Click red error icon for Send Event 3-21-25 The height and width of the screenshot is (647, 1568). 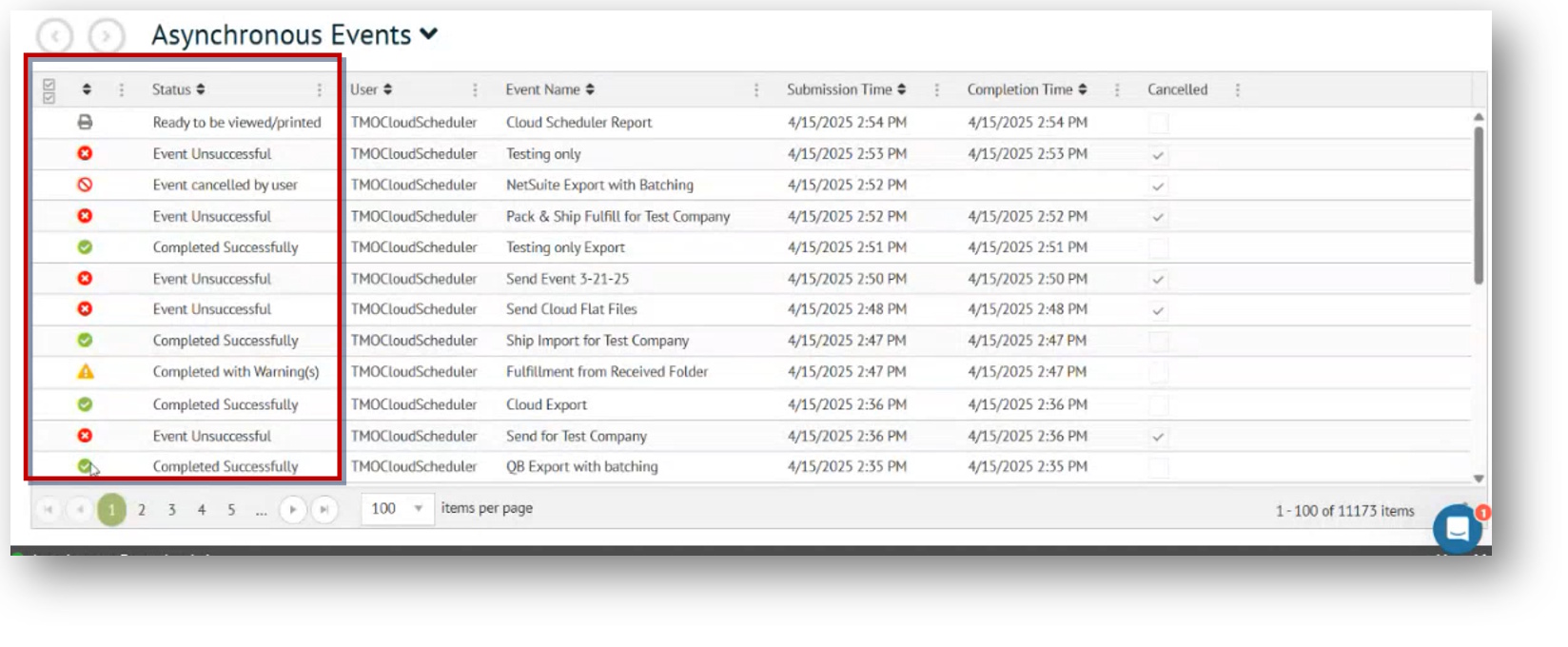[85, 279]
